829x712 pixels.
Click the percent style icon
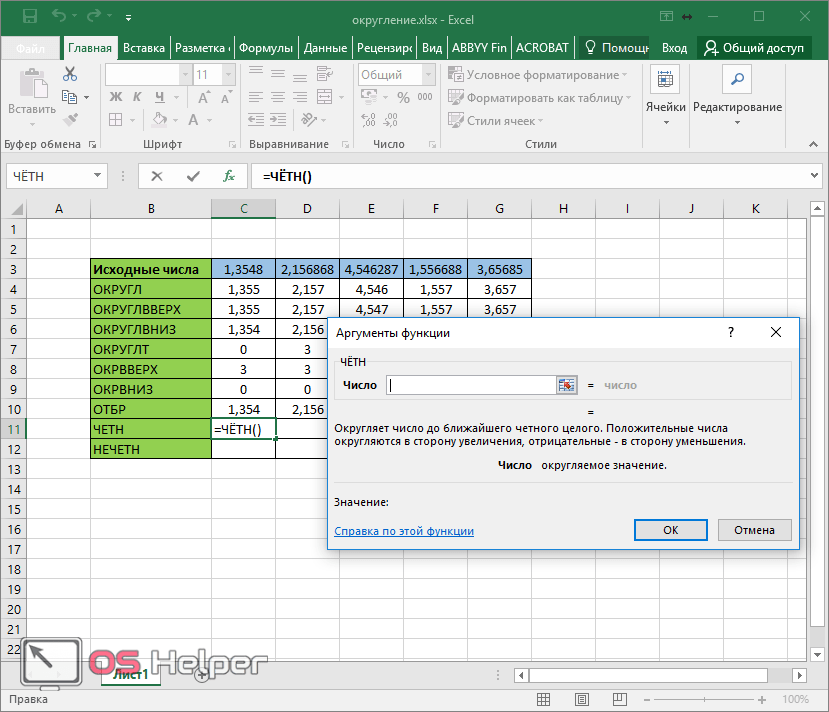tap(403, 97)
